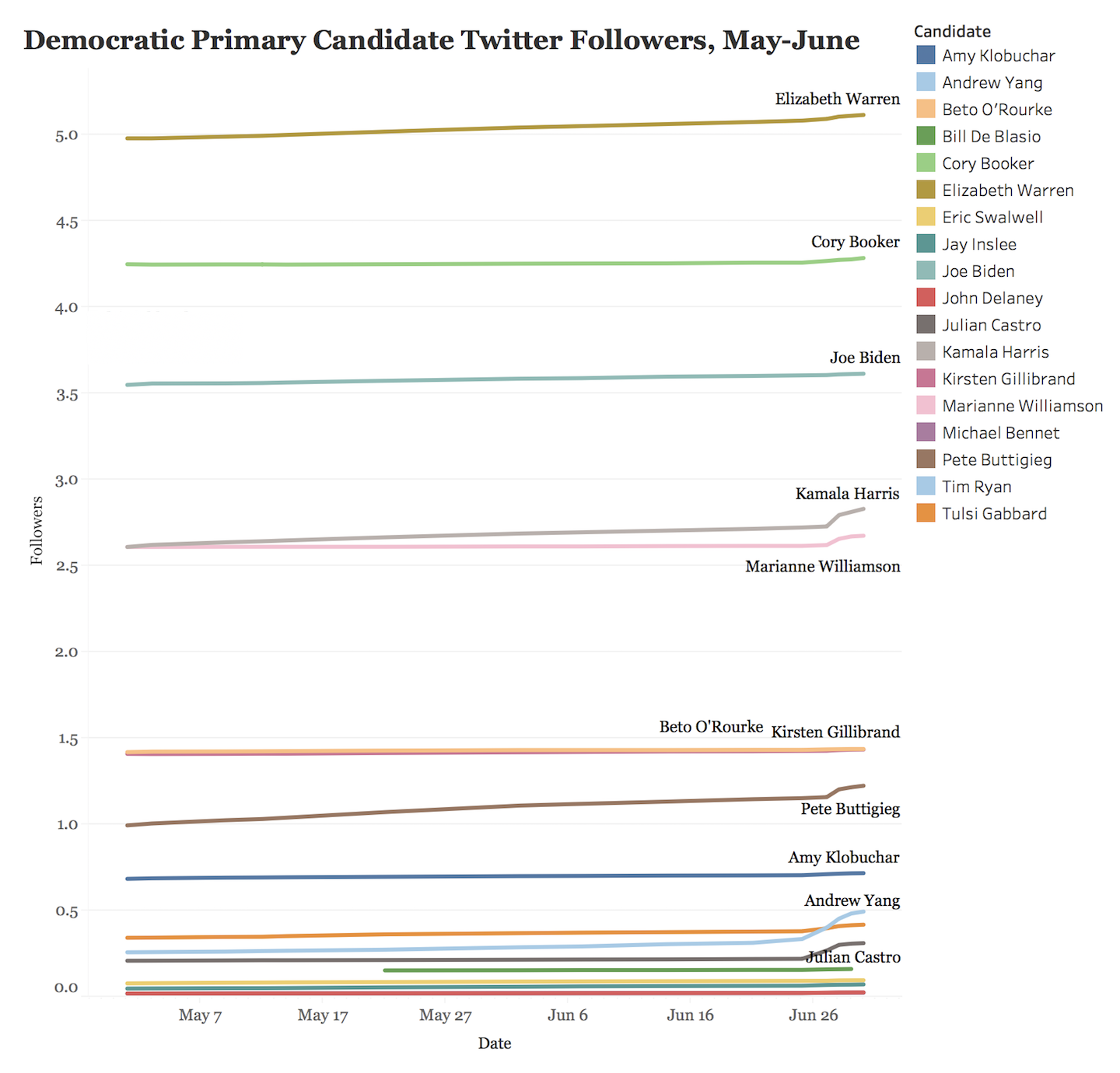Click Kamala Harris legend label
The height and width of the screenshot is (1073, 1120).
(x=995, y=352)
